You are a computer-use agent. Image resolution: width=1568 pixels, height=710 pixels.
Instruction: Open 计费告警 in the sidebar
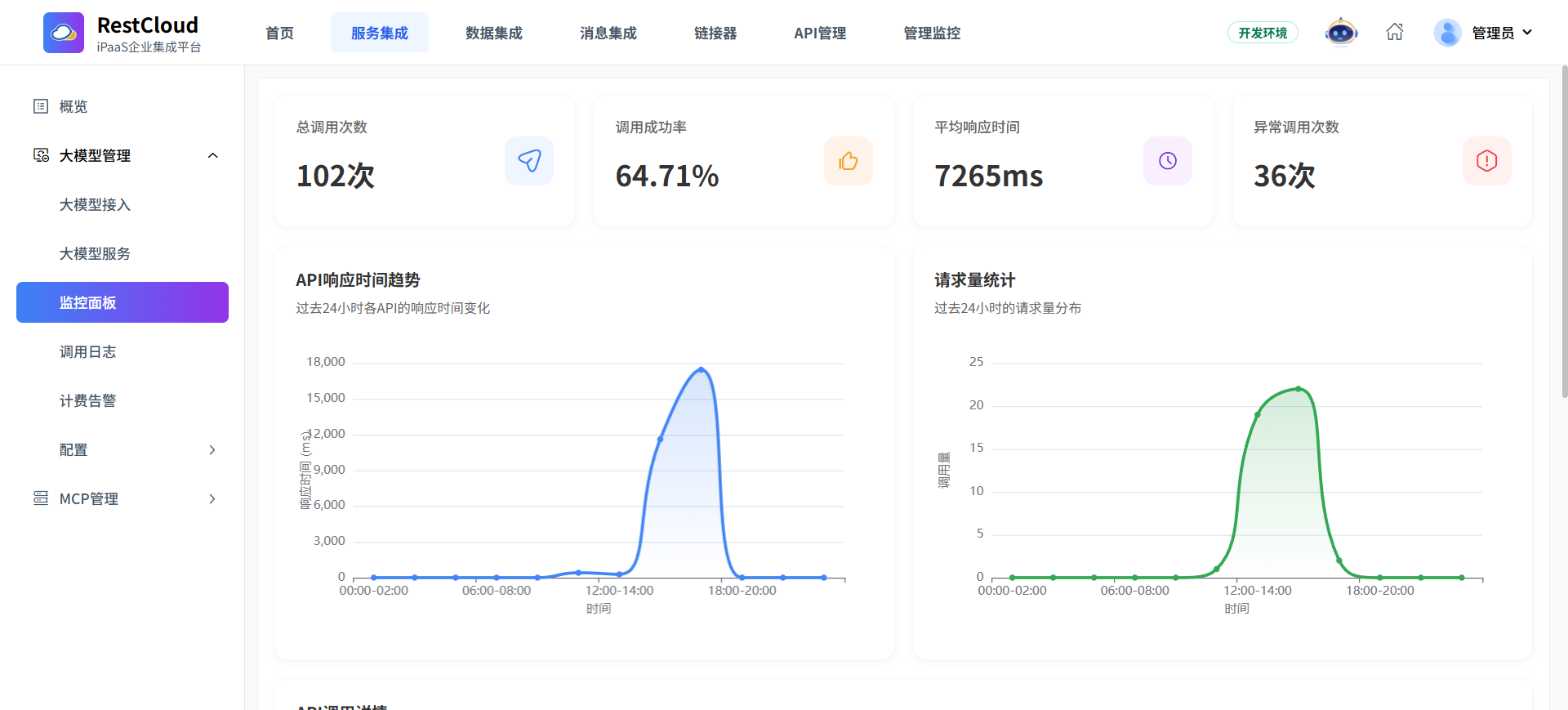pos(87,400)
